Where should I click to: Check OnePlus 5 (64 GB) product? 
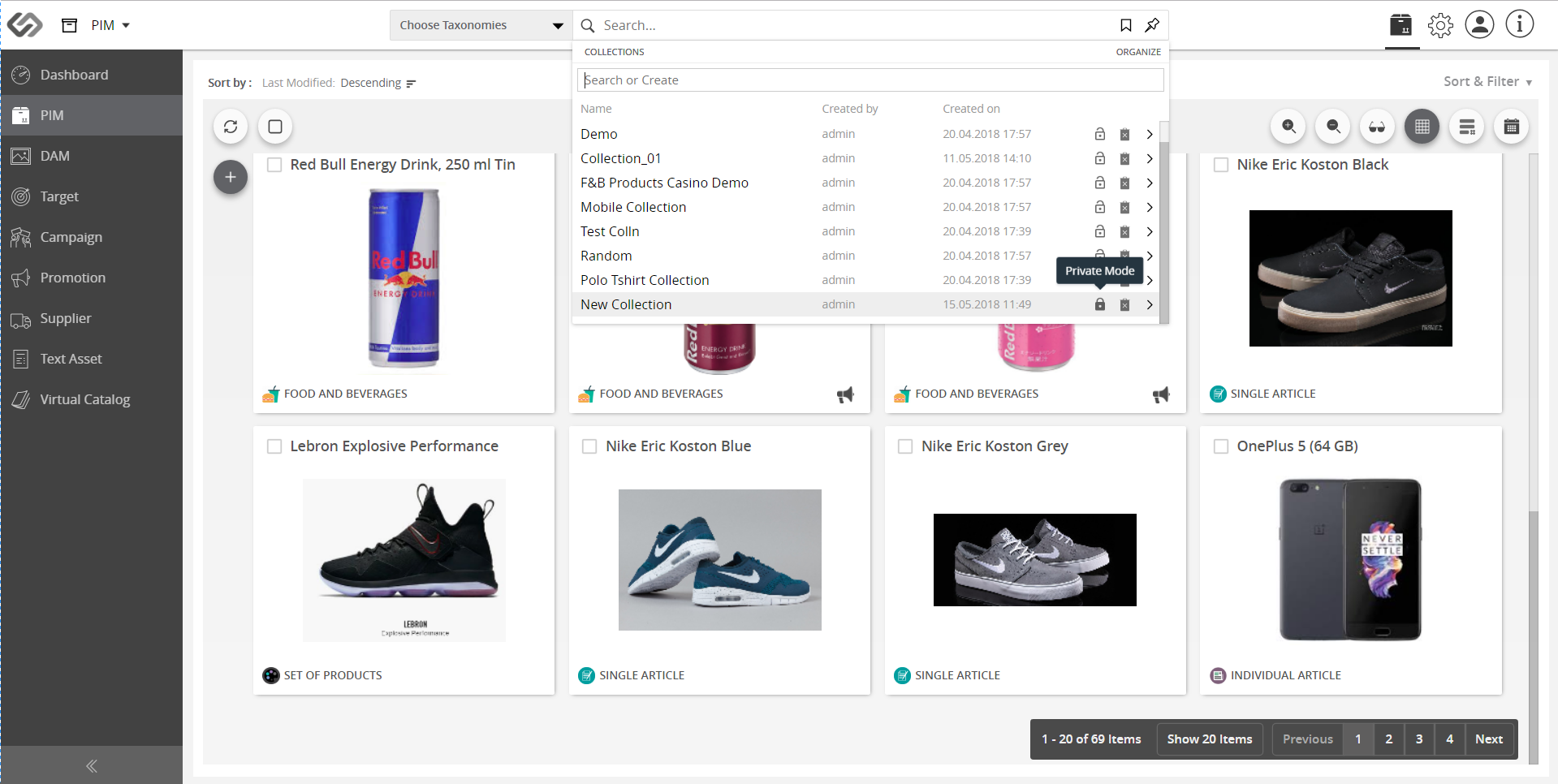coord(1221,446)
